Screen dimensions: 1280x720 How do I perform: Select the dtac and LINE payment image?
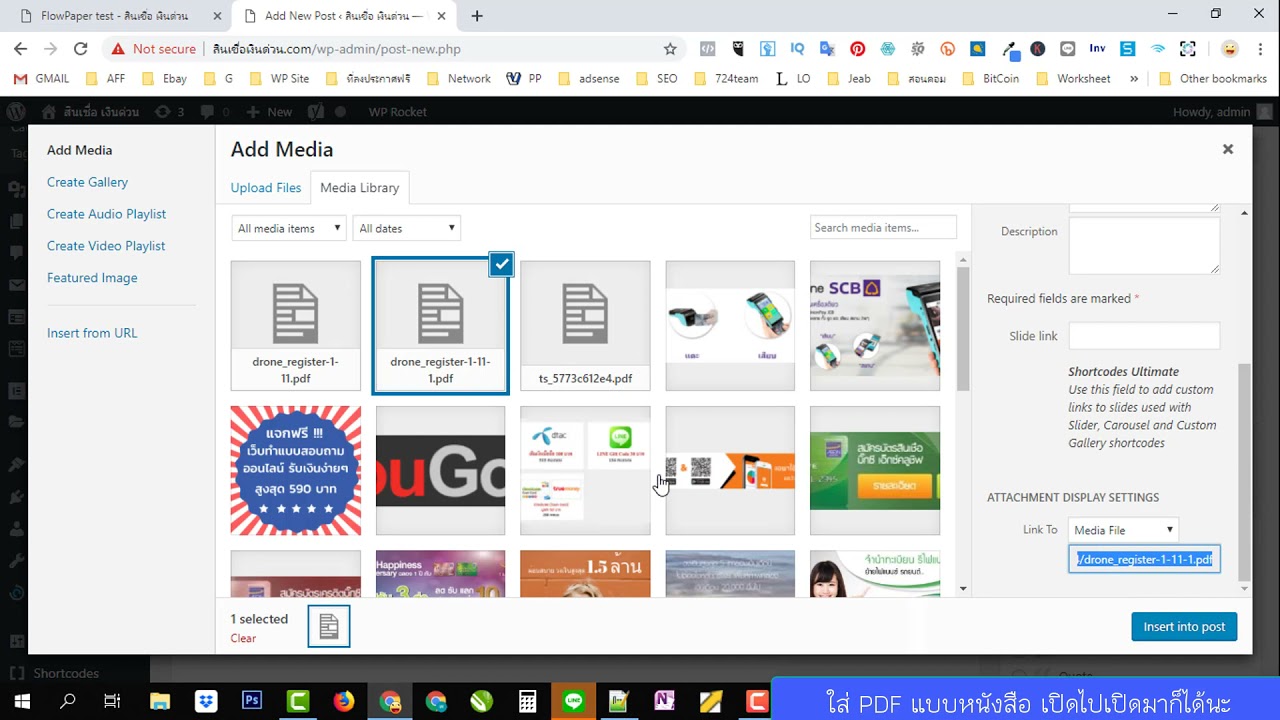[x=585, y=470]
